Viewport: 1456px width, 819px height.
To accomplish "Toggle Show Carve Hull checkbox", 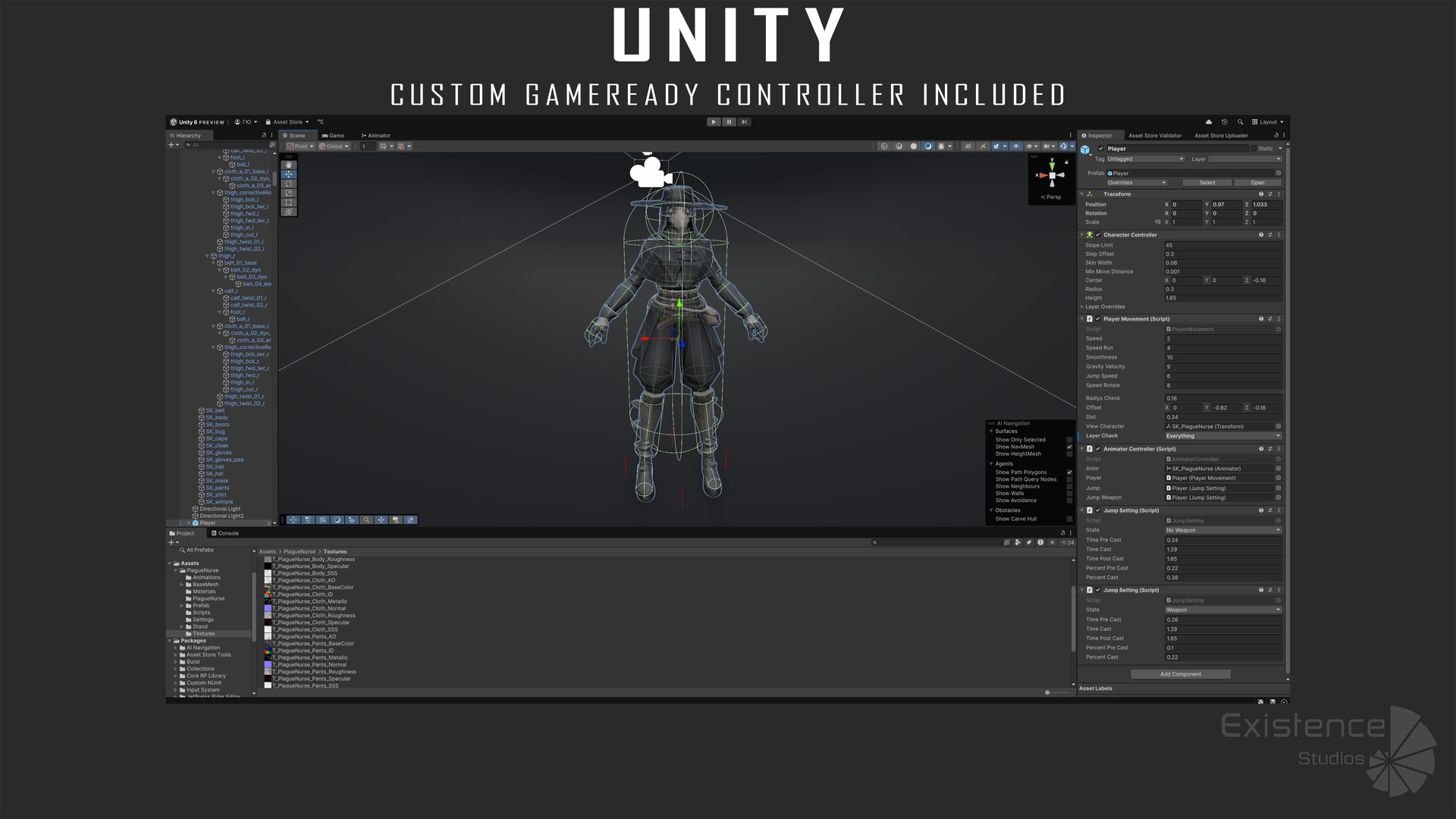I will tap(1069, 519).
